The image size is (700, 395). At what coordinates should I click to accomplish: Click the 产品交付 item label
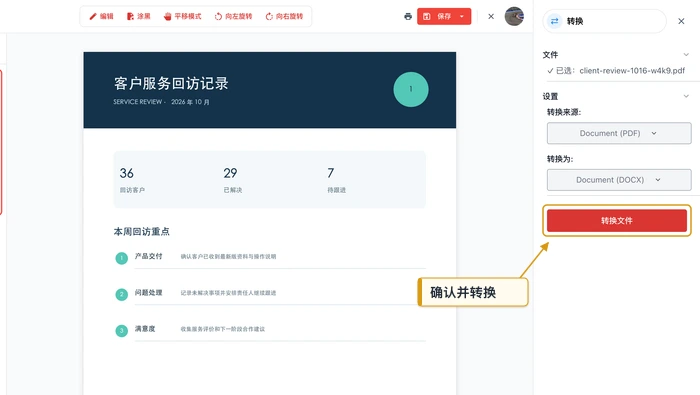pyautogui.click(x=149, y=256)
